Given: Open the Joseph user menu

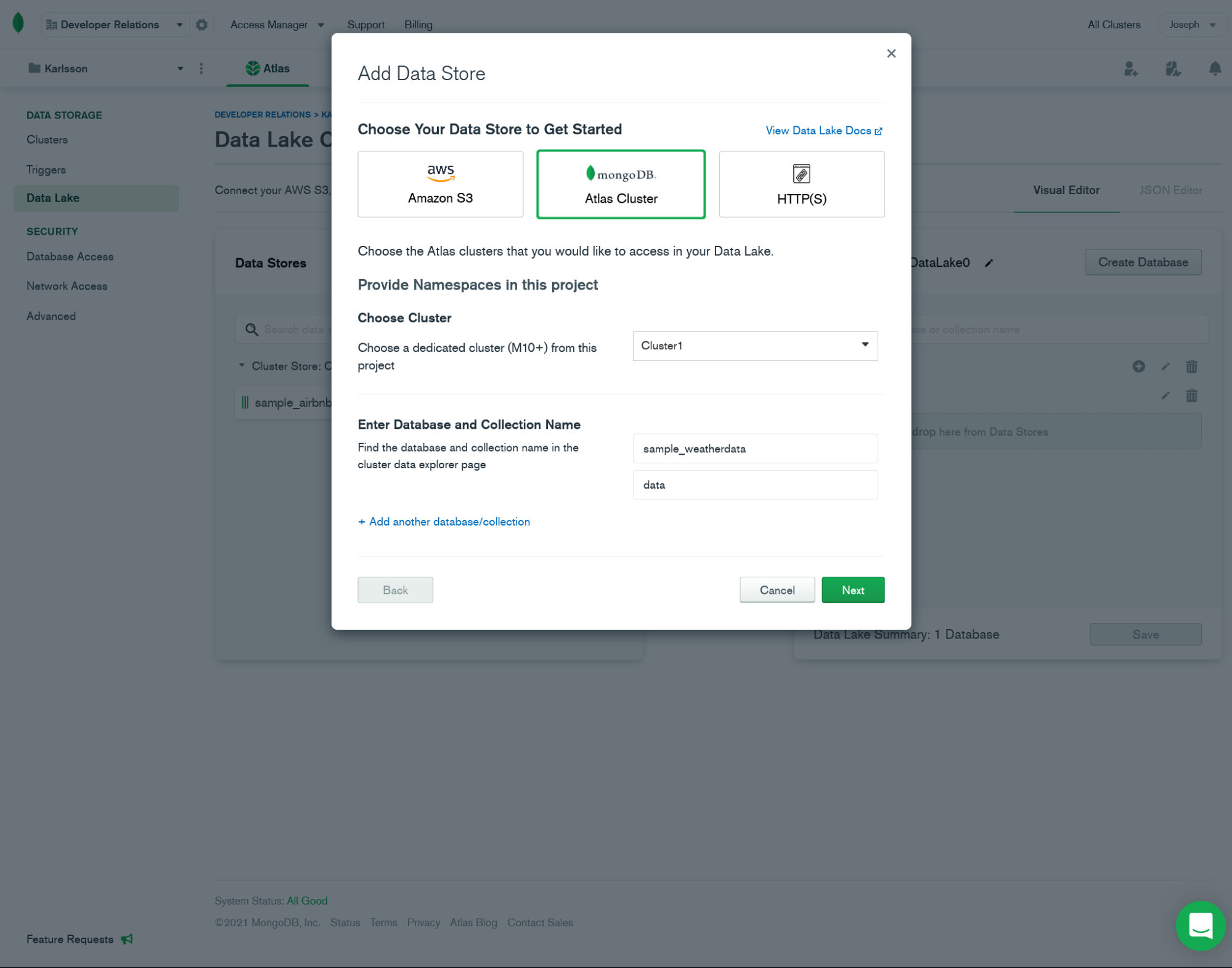Looking at the screenshot, I should [x=1192, y=25].
